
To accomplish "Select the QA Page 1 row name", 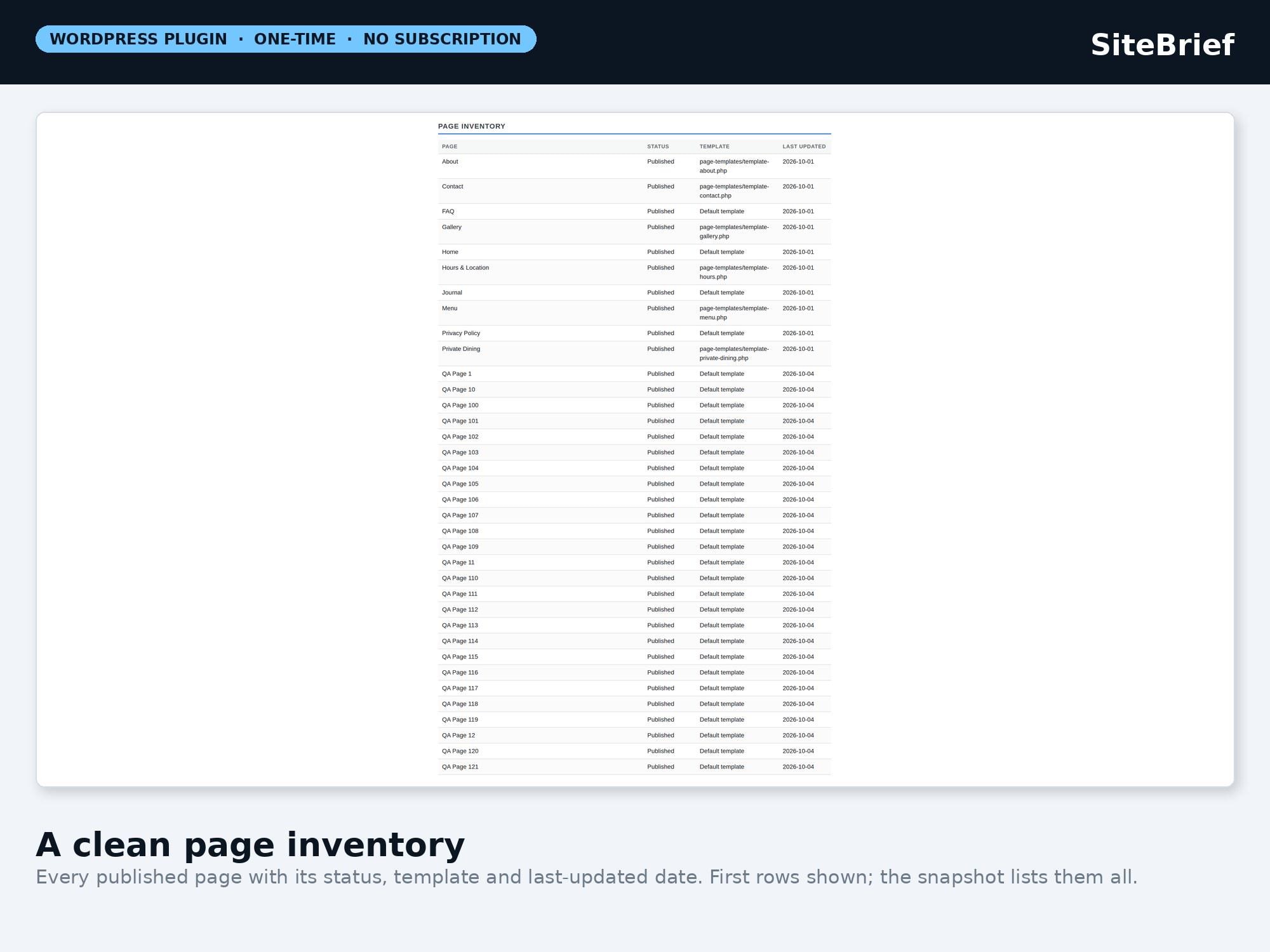I will click(457, 374).
